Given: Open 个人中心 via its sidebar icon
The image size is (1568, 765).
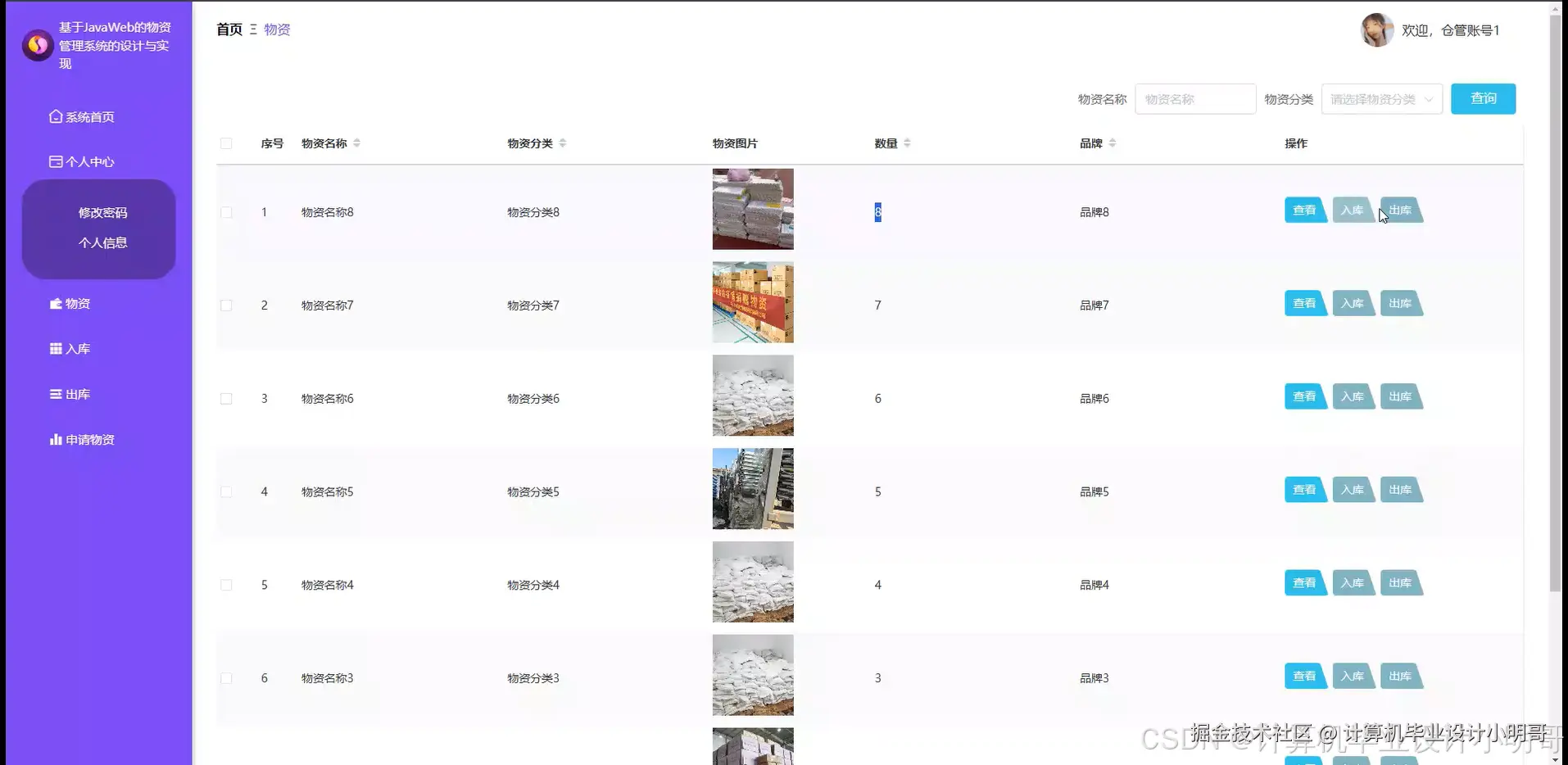Looking at the screenshot, I should [54, 161].
